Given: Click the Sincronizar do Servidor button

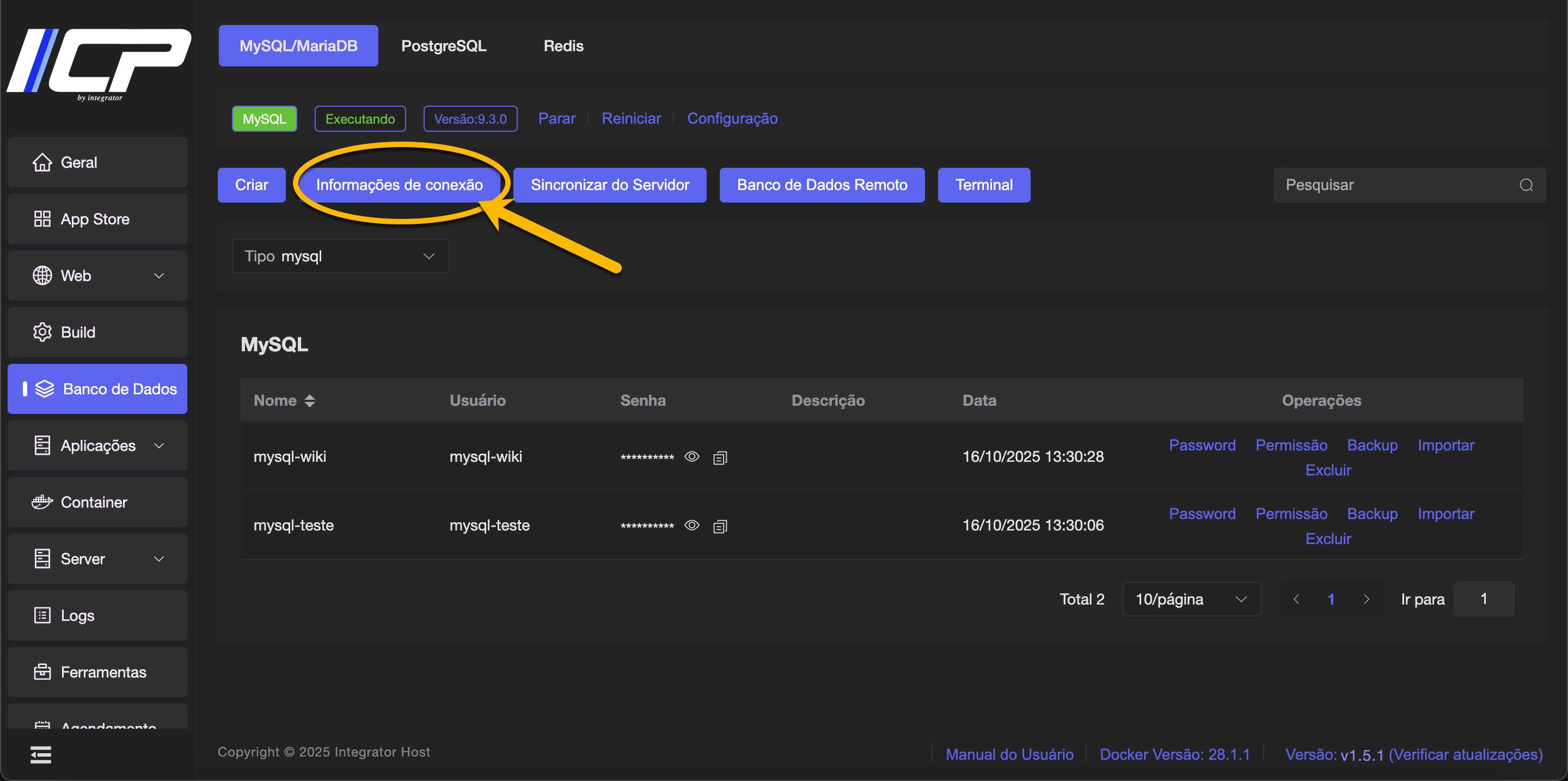Looking at the screenshot, I should click(609, 185).
